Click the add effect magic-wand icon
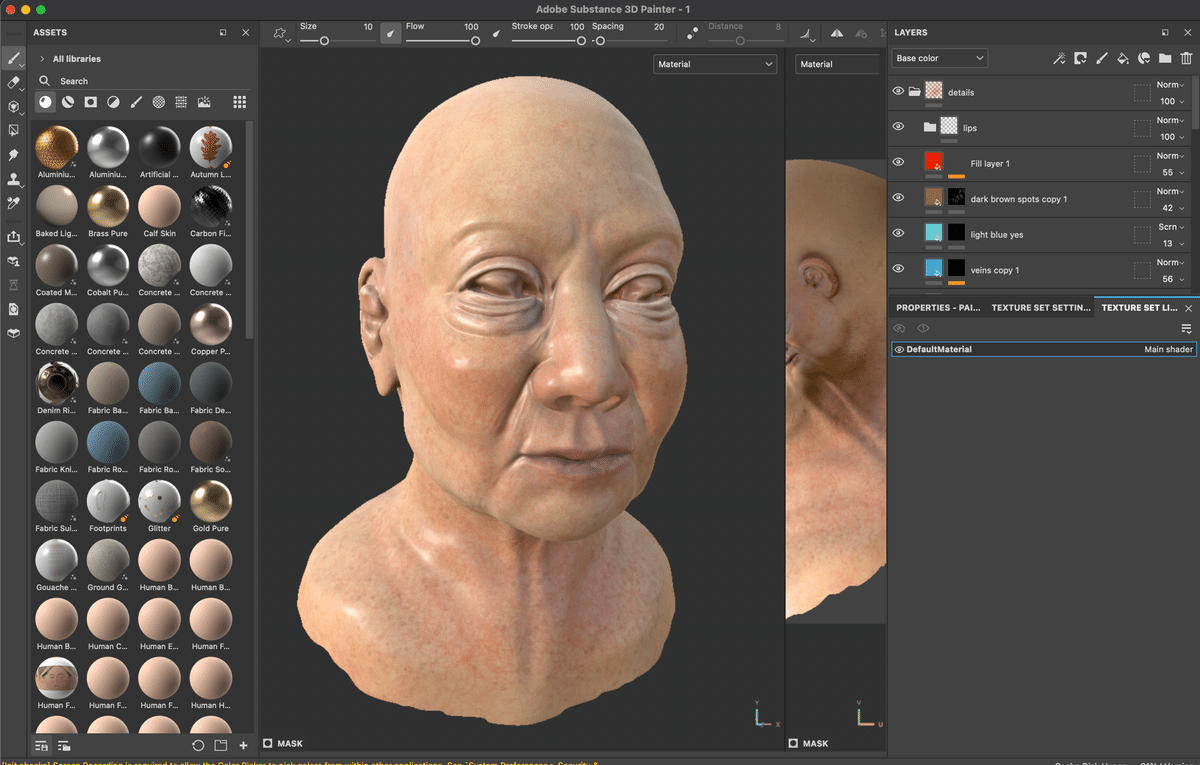The width and height of the screenshot is (1200, 765). point(1059,60)
